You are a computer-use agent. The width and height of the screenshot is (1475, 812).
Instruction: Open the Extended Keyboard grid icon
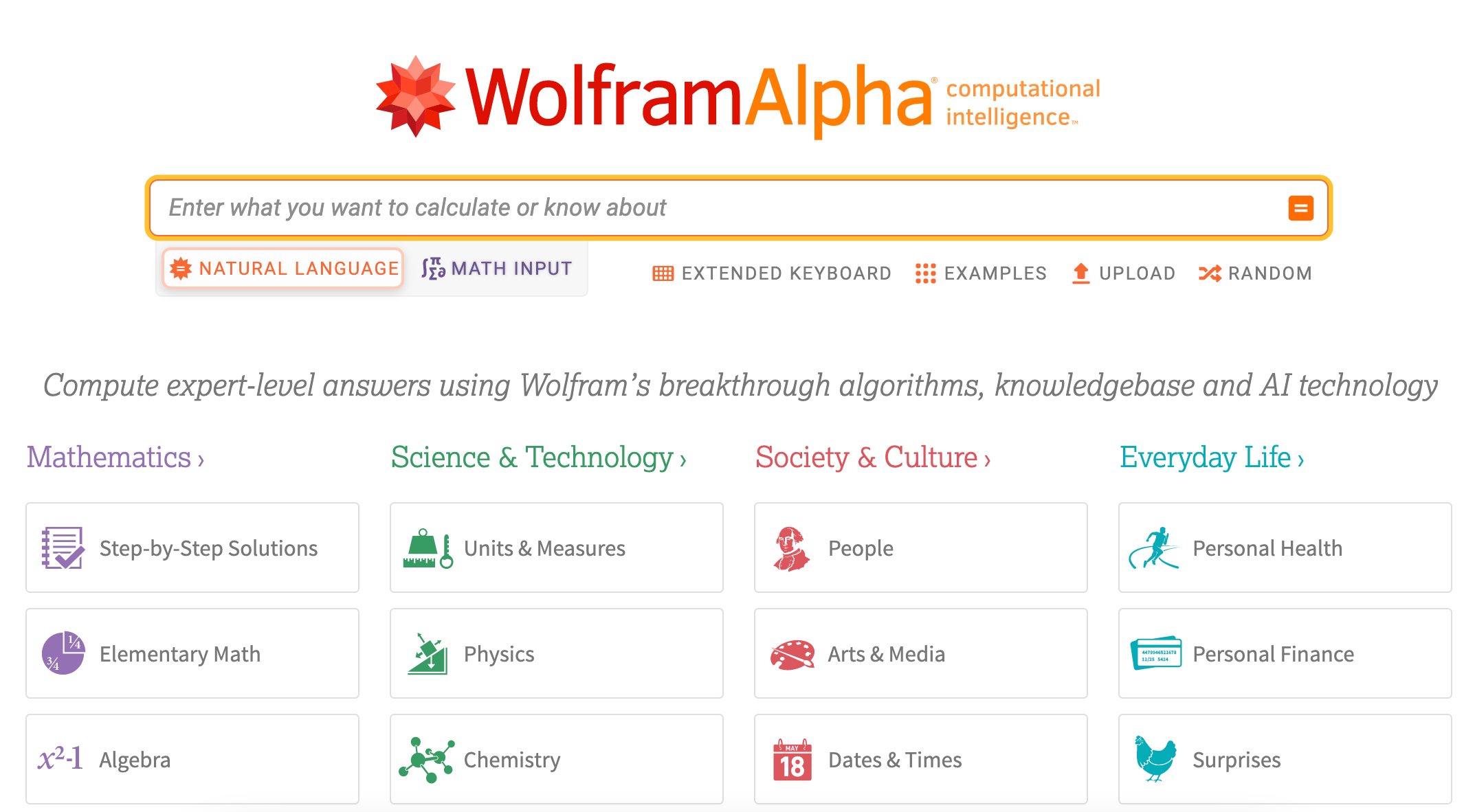pos(663,273)
